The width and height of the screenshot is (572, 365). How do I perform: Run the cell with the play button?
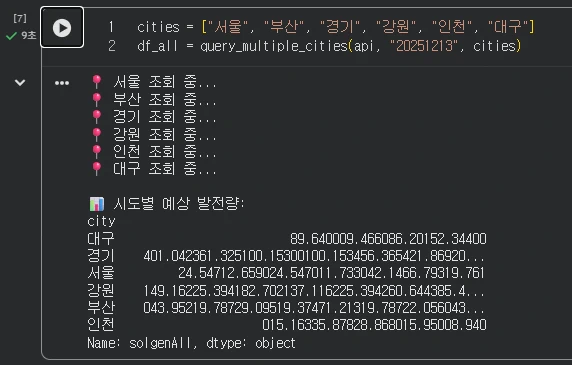pyautogui.click(x=62, y=28)
